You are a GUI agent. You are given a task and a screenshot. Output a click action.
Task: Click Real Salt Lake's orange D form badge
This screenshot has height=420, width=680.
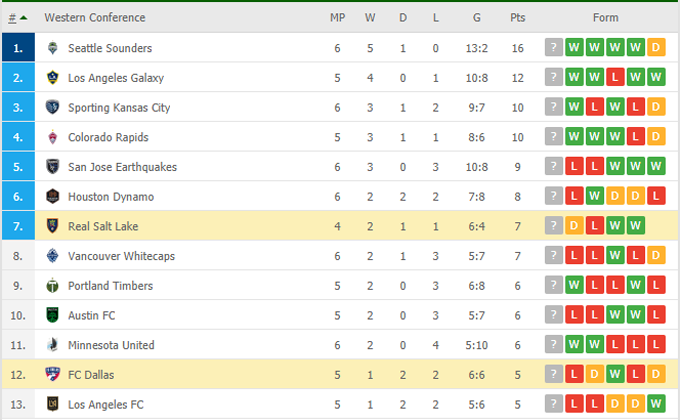point(574,226)
